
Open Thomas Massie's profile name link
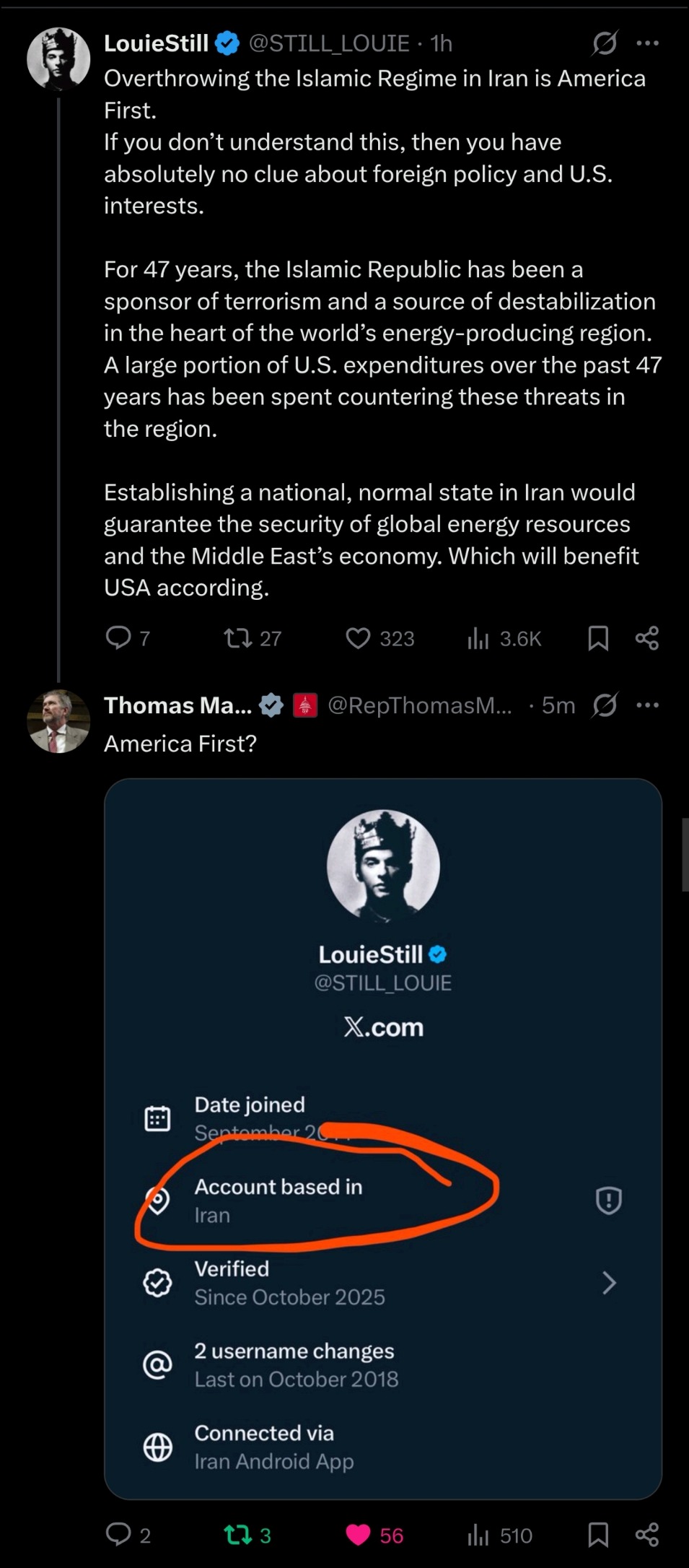(x=177, y=705)
